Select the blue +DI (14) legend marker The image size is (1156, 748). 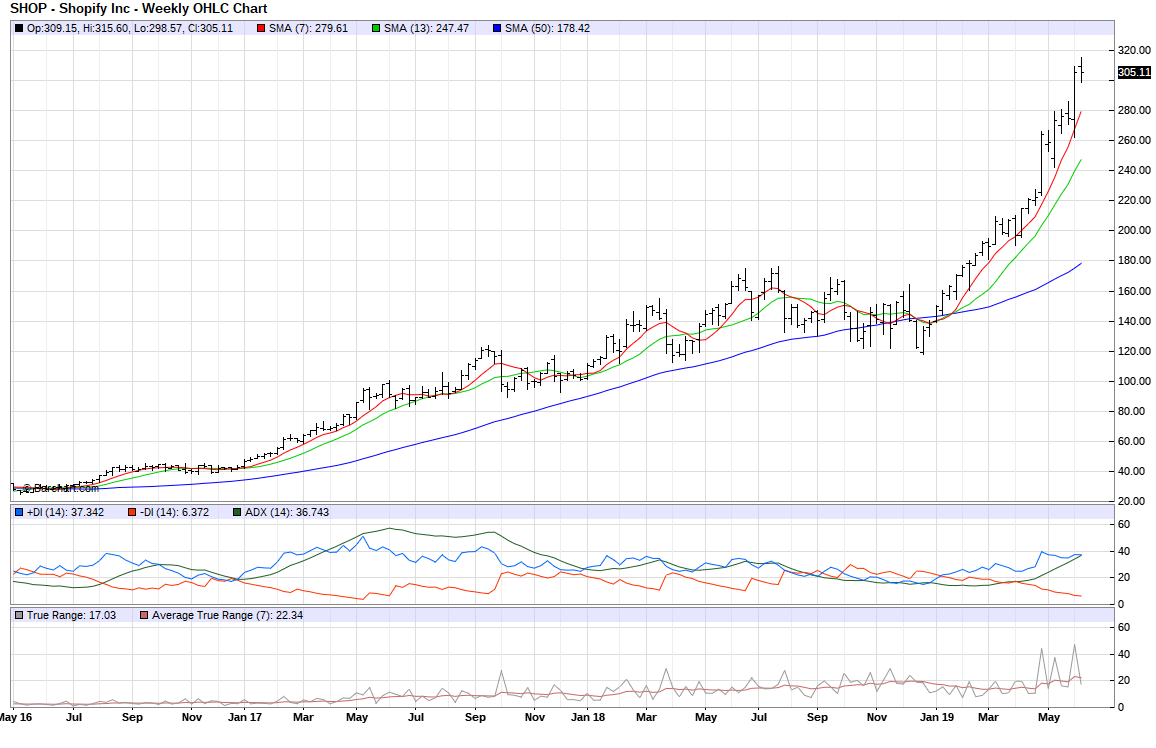pos(18,512)
